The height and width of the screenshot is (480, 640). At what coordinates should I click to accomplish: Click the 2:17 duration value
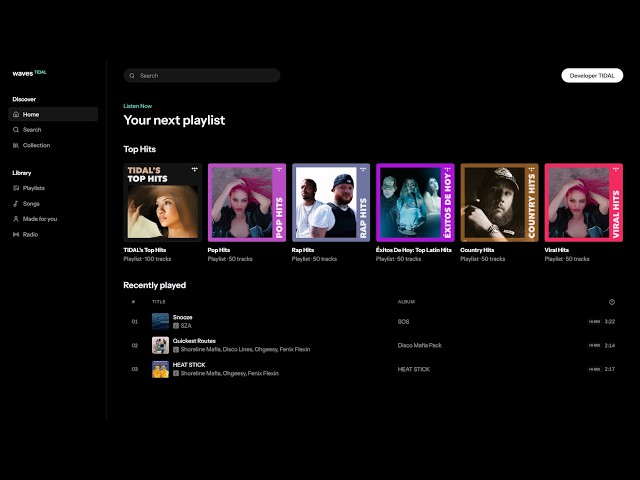coord(609,369)
